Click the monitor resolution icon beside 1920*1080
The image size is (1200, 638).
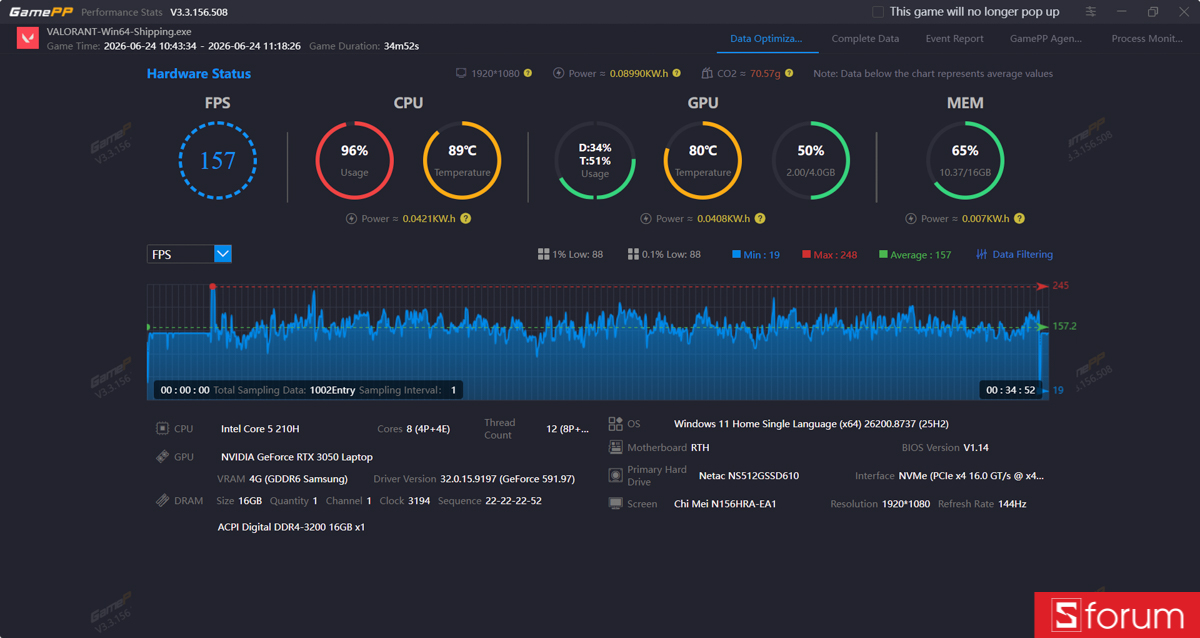click(x=461, y=74)
